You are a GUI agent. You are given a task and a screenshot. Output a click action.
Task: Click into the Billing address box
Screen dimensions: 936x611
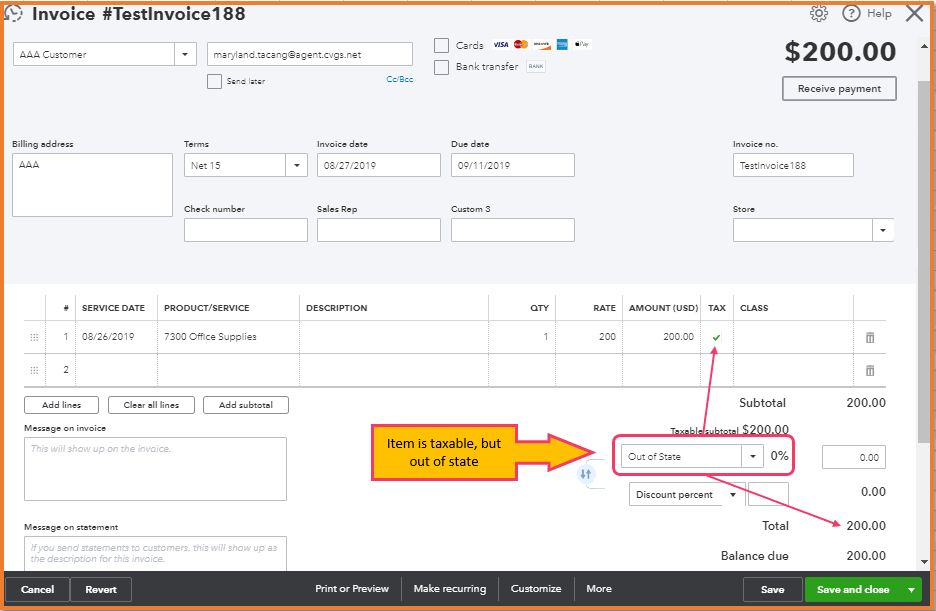click(x=93, y=185)
